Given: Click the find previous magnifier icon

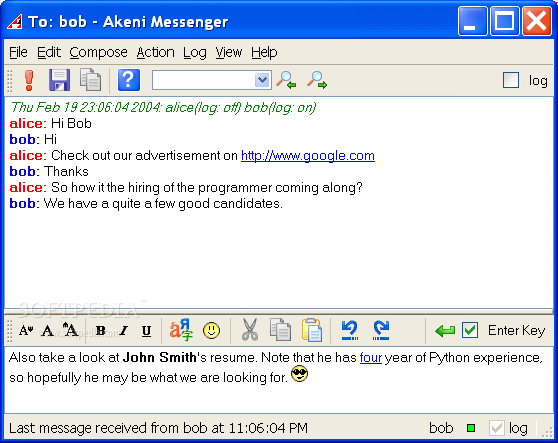Looking at the screenshot, I should (x=286, y=80).
